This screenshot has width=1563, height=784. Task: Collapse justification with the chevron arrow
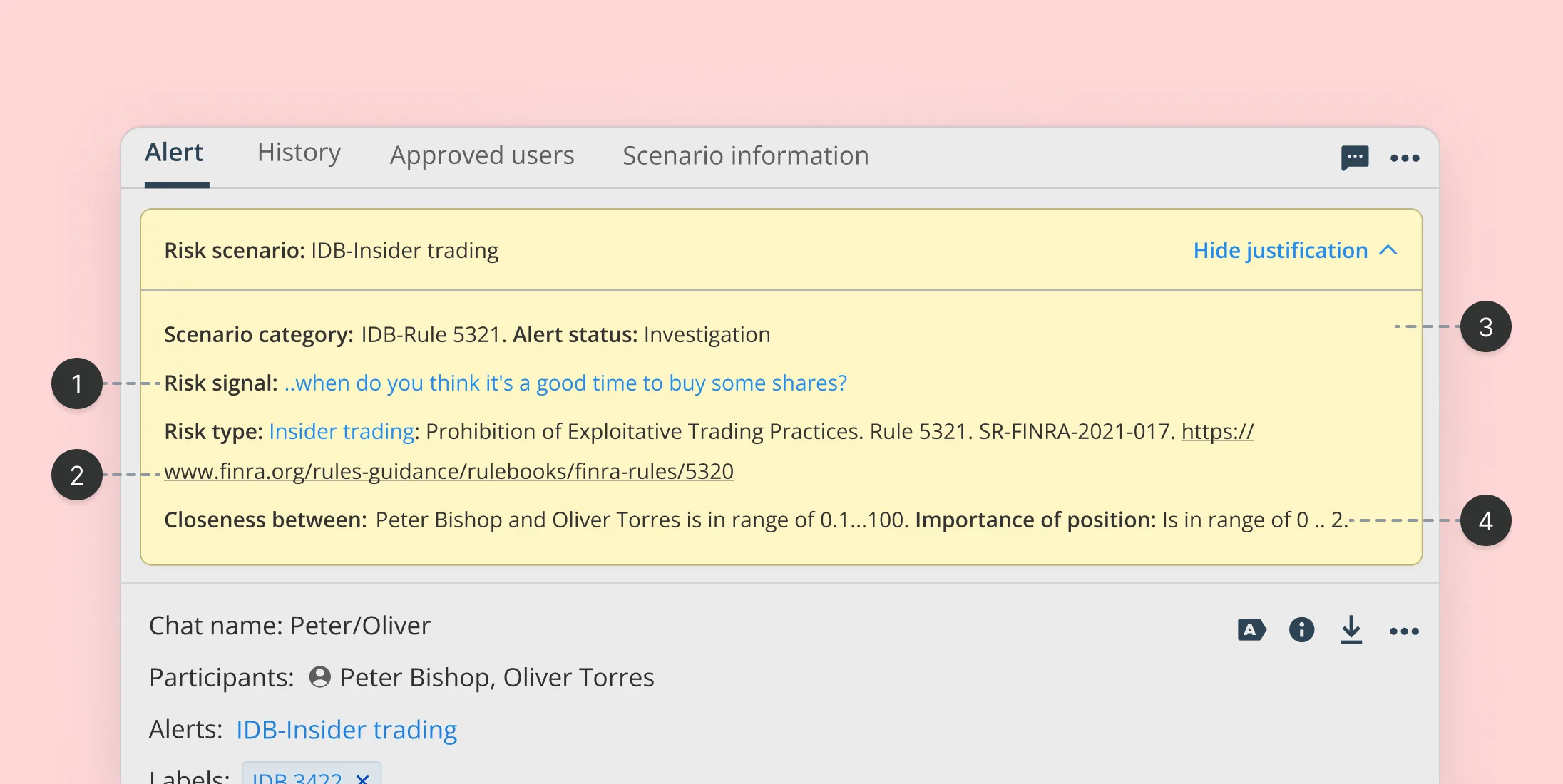(1388, 250)
